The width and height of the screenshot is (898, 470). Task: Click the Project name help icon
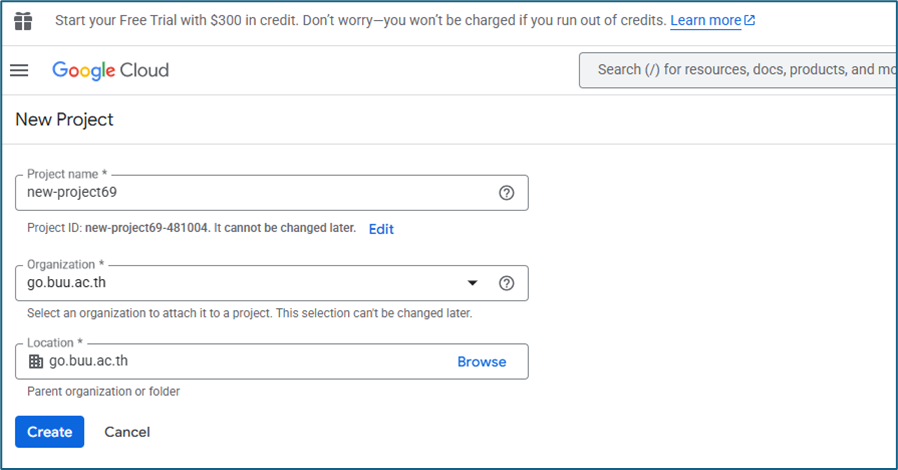[506, 193]
